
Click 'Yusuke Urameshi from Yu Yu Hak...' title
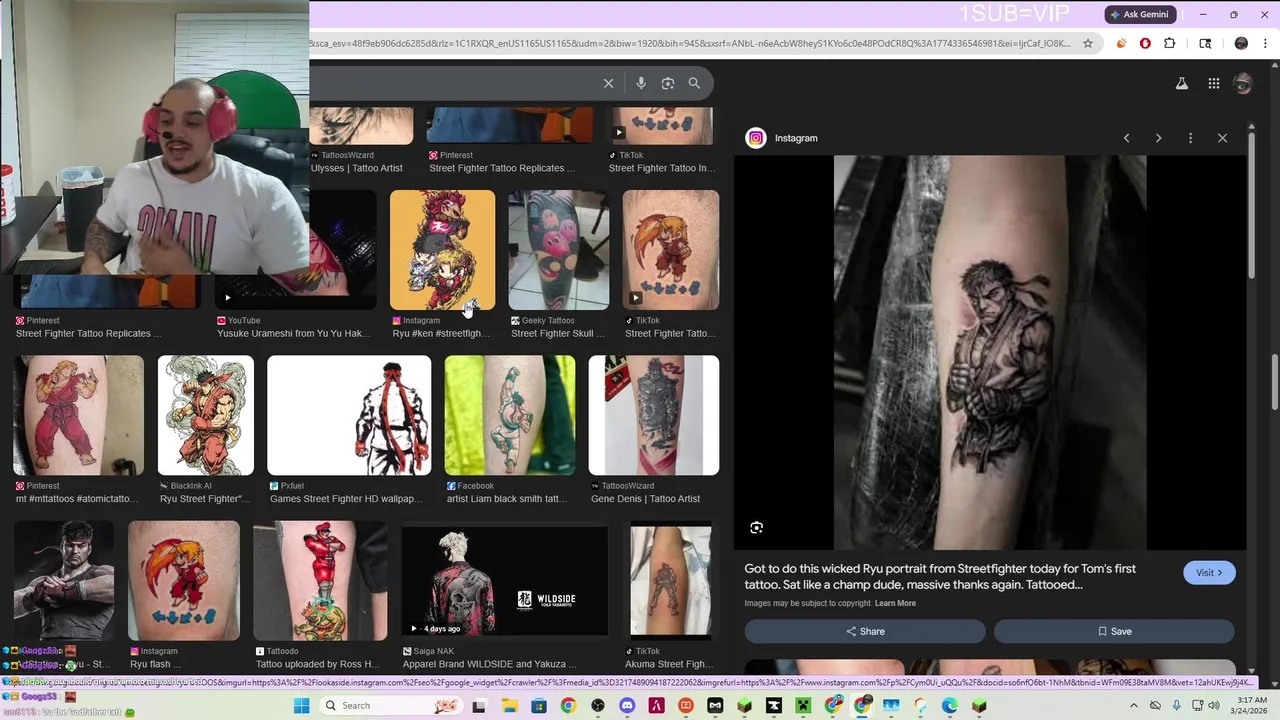coord(293,333)
